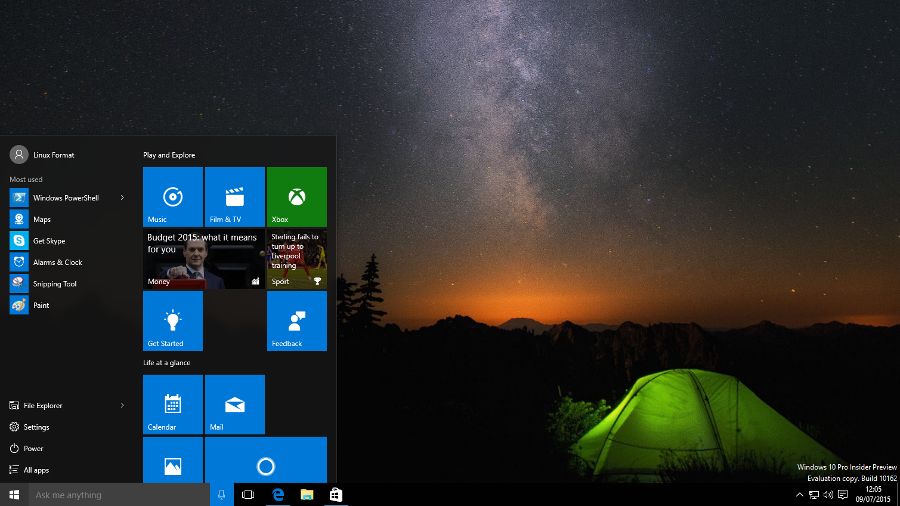Image resolution: width=900 pixels, height=506 pixels.
Task: Click the Windows Start button
Action: click(14, 495)
